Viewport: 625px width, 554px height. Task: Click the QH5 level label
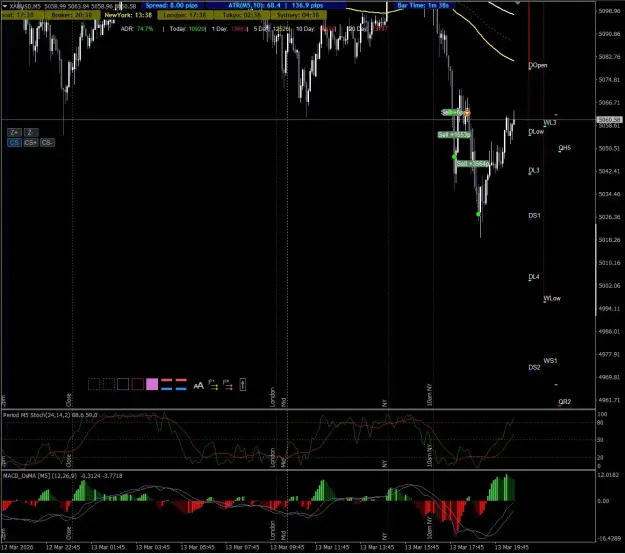[x=564, y=148]
